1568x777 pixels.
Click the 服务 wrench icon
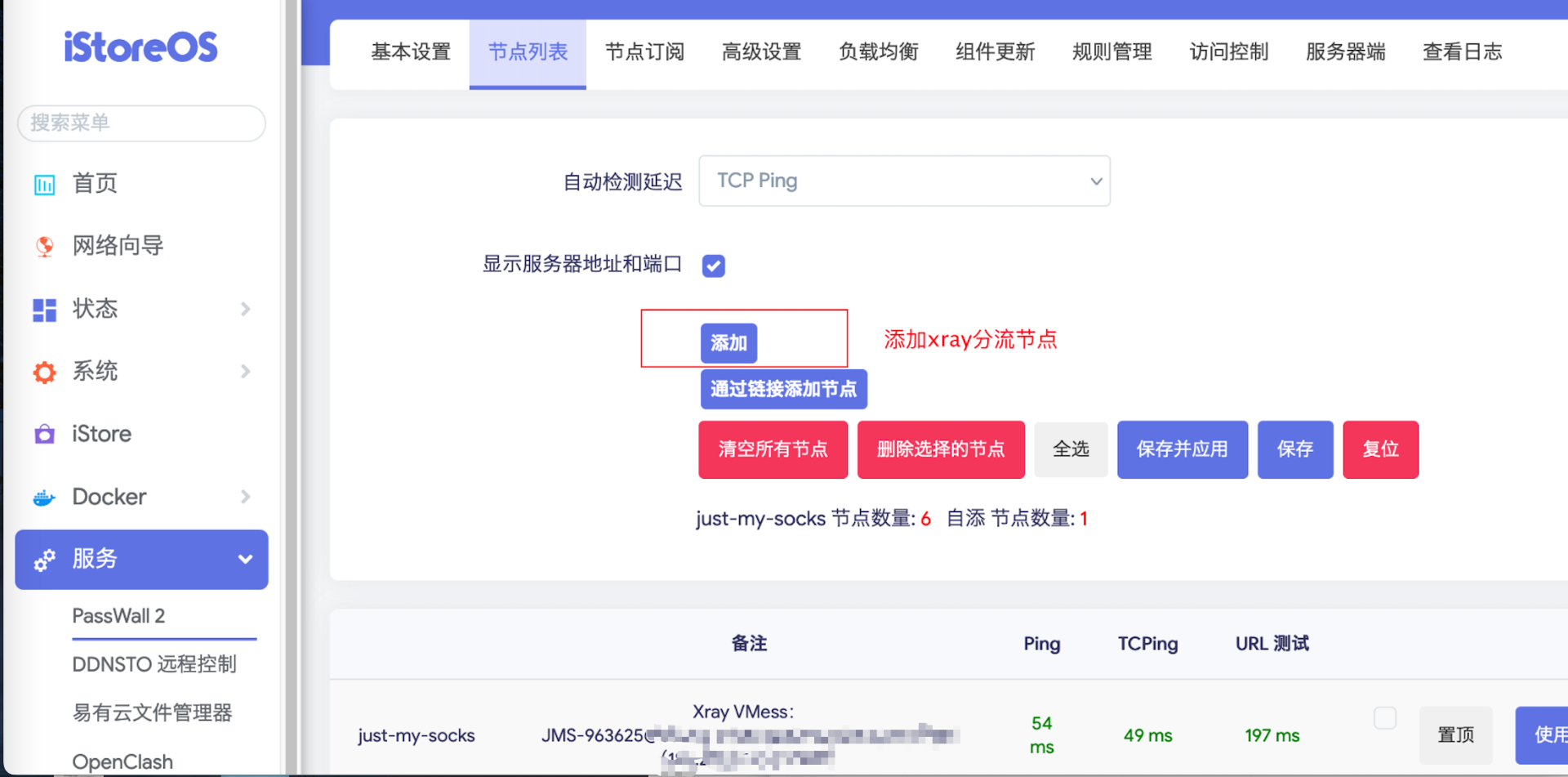click(x=44, y=560)
